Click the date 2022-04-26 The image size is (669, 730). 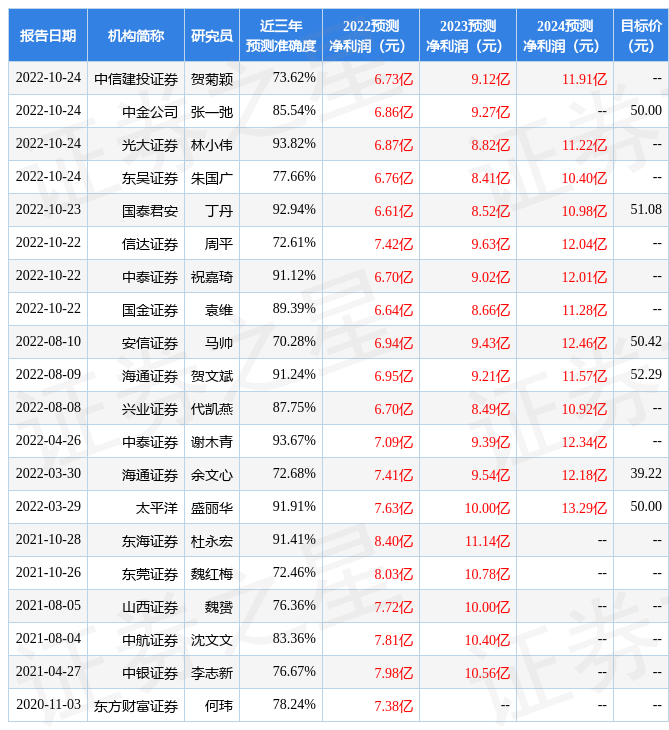coord(48,440)
